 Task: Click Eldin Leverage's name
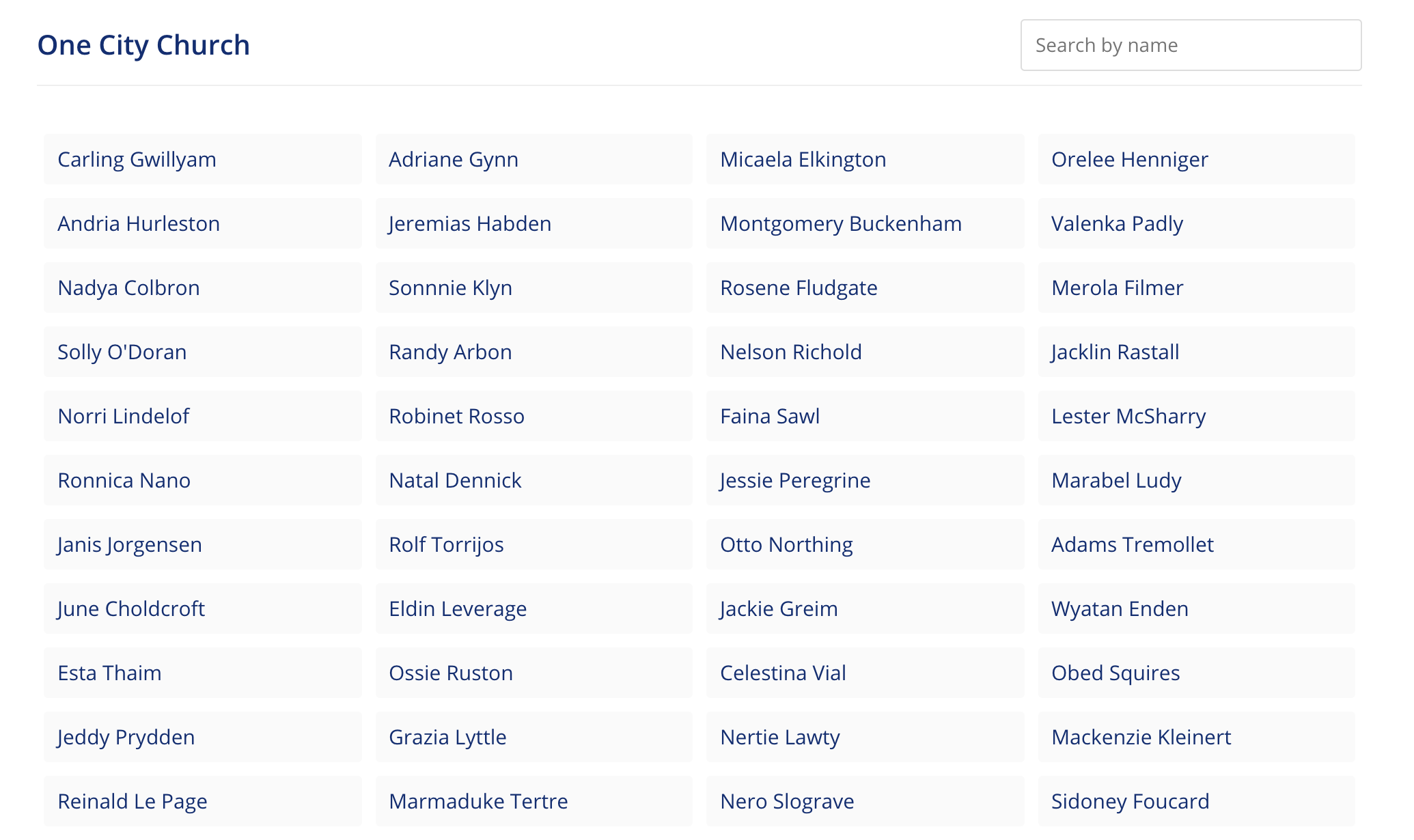tap(533, 608)
